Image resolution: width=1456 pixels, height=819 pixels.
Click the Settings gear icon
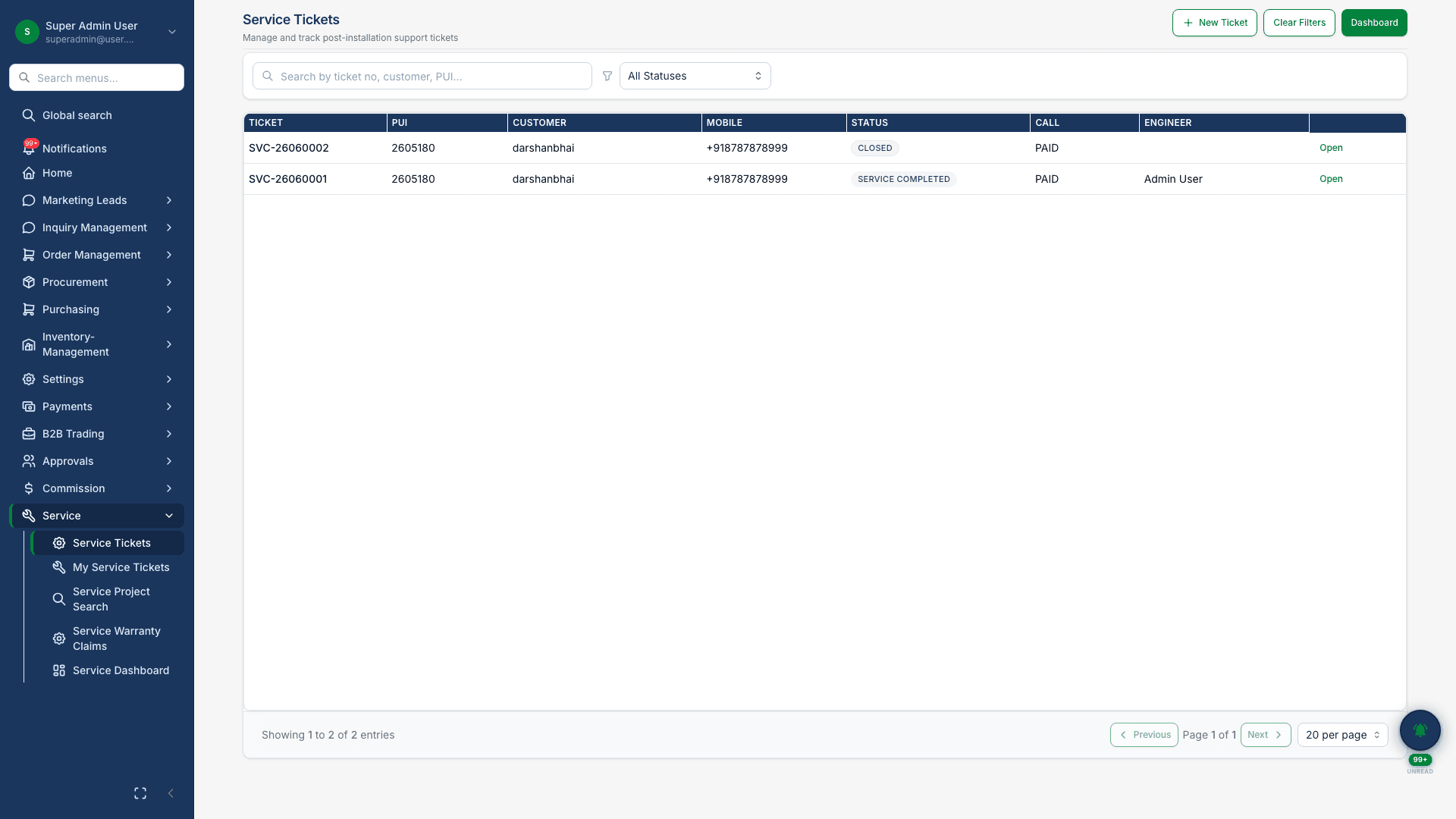pyautogui.click(x=29, y=379)
